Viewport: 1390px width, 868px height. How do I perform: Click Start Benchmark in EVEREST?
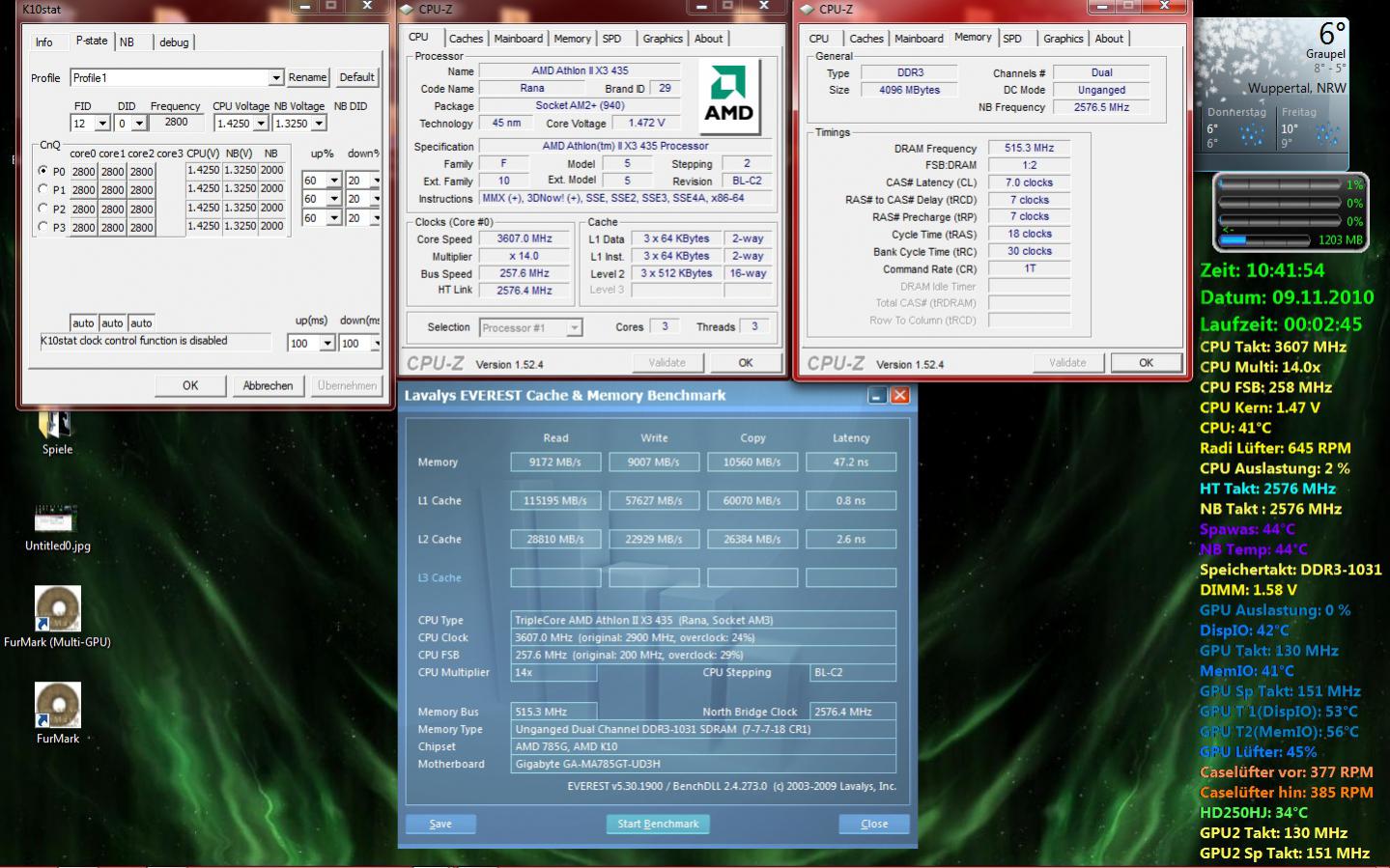tap(658, 824)
